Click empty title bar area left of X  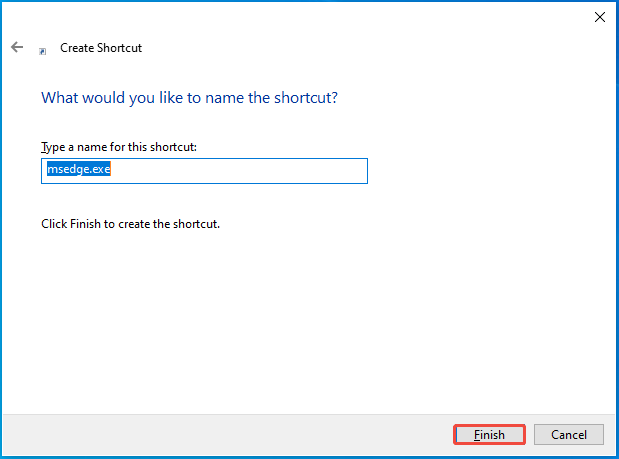400,17
